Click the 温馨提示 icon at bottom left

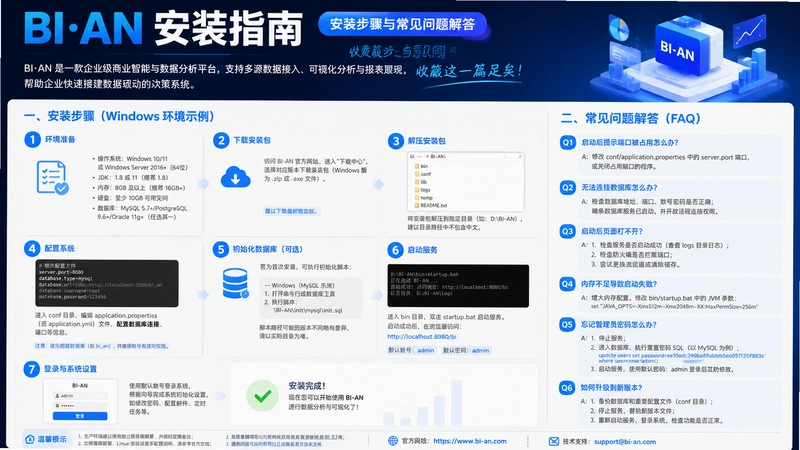click(x=30, y=439)
